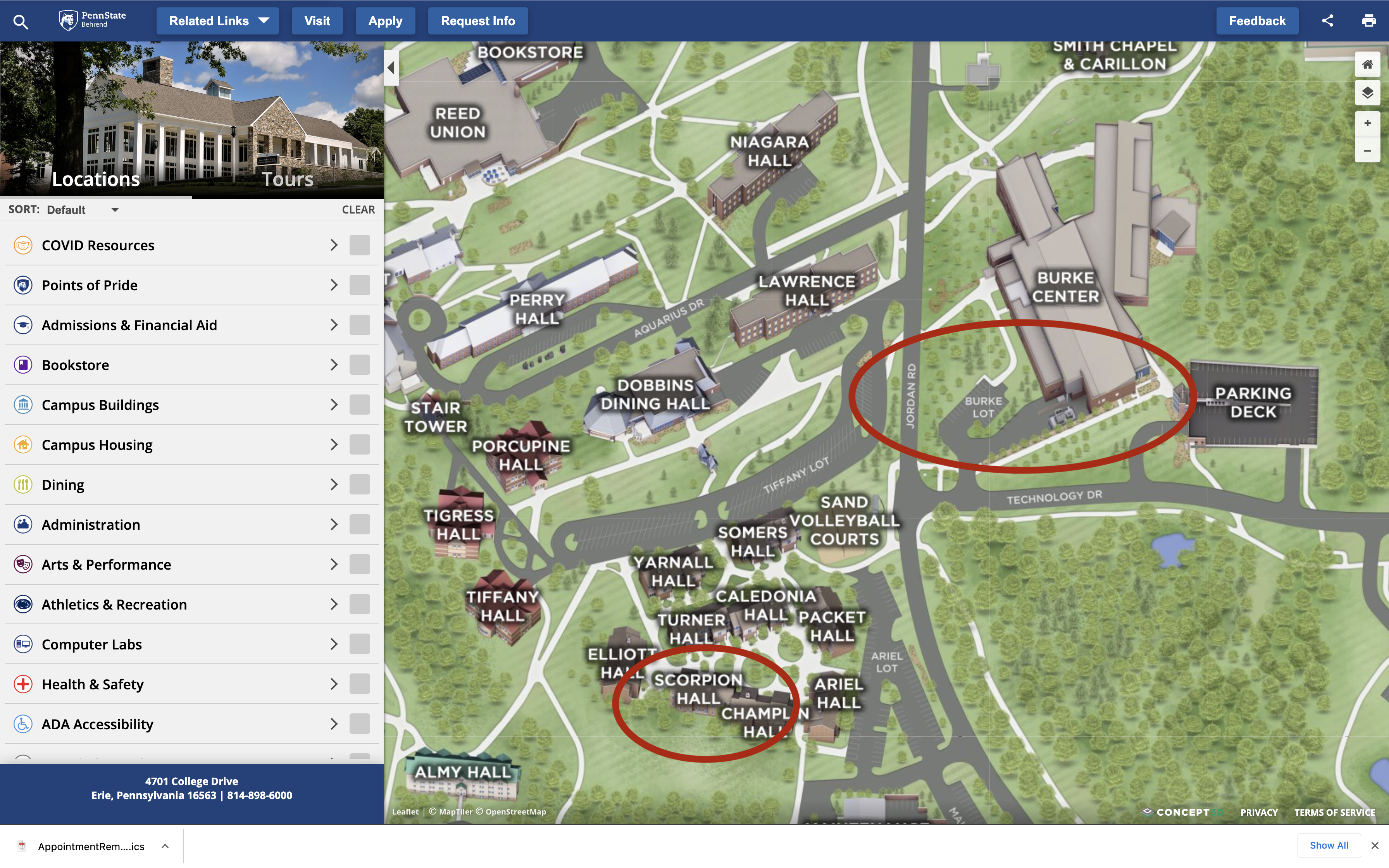Toggle the Dining checkbox
The image size is (1389, 868).
(360, 484)
